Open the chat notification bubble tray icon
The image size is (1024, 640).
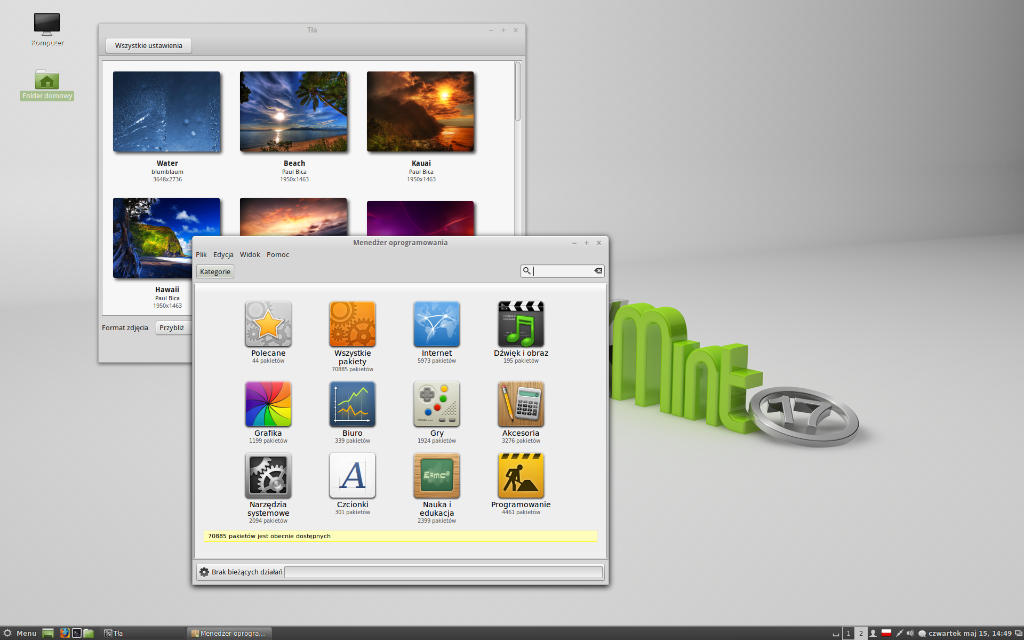pyautogui.click(x=922, y=633)
